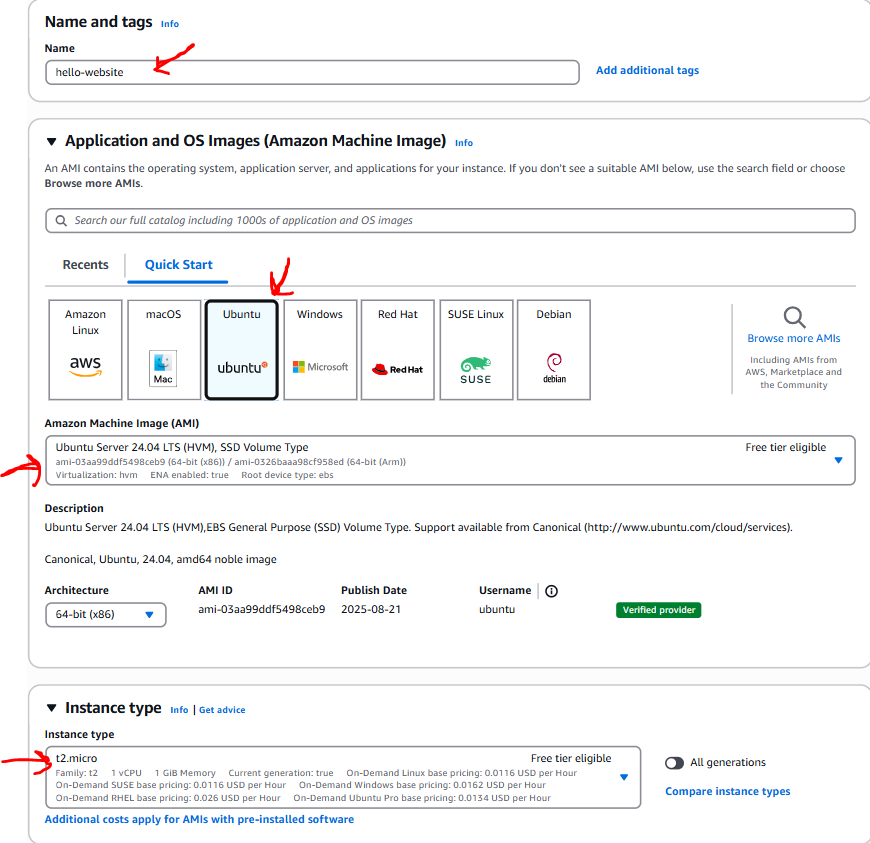Select the Amazon Linux AMI tile
This screenshot has height=843, width=870.
pos(85,350)
